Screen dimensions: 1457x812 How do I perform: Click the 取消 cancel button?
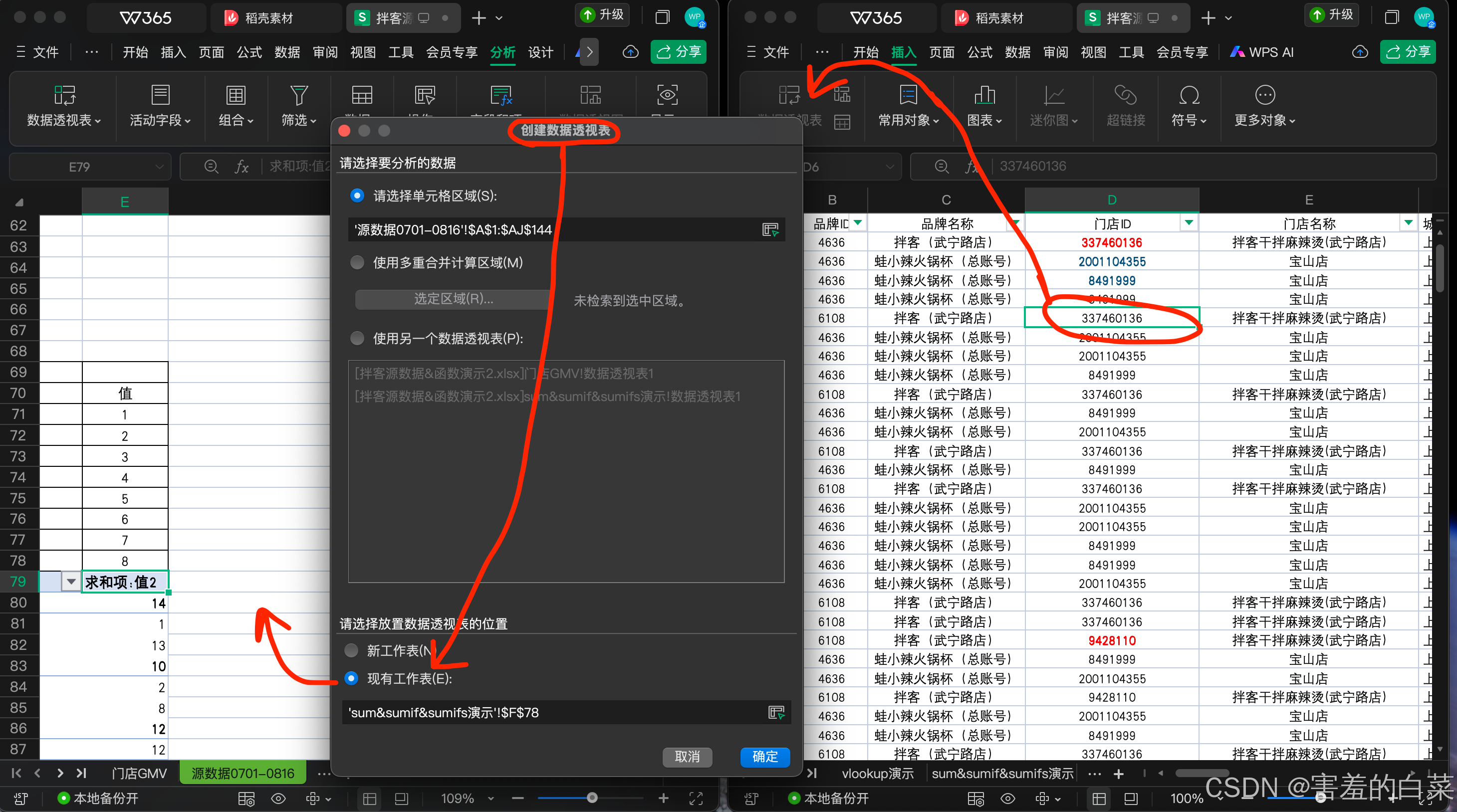[x=687, y=757]
